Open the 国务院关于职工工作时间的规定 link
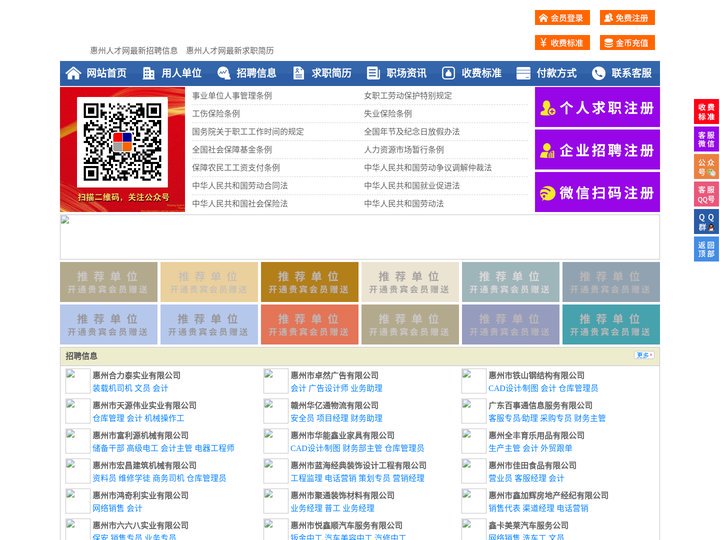The height and width of the screenshot is (540, 720). tap(248, 131)
